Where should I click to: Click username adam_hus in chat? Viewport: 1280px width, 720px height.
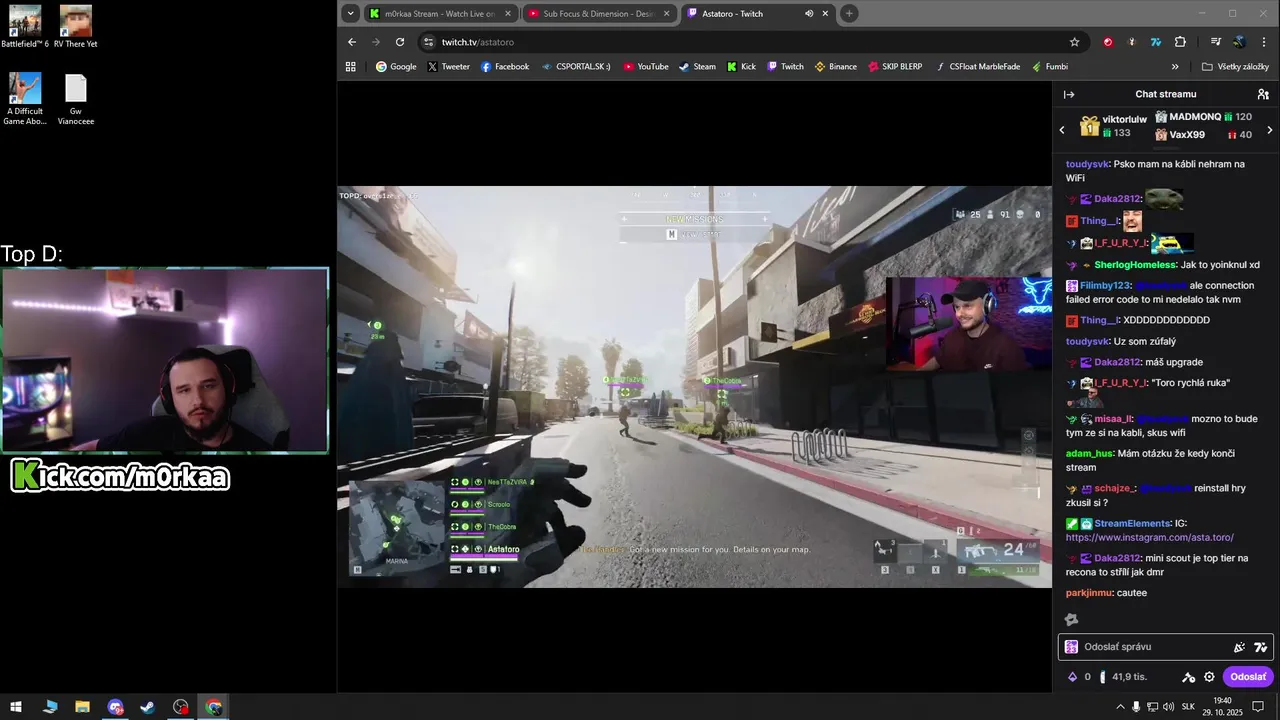pos(1089,453)
